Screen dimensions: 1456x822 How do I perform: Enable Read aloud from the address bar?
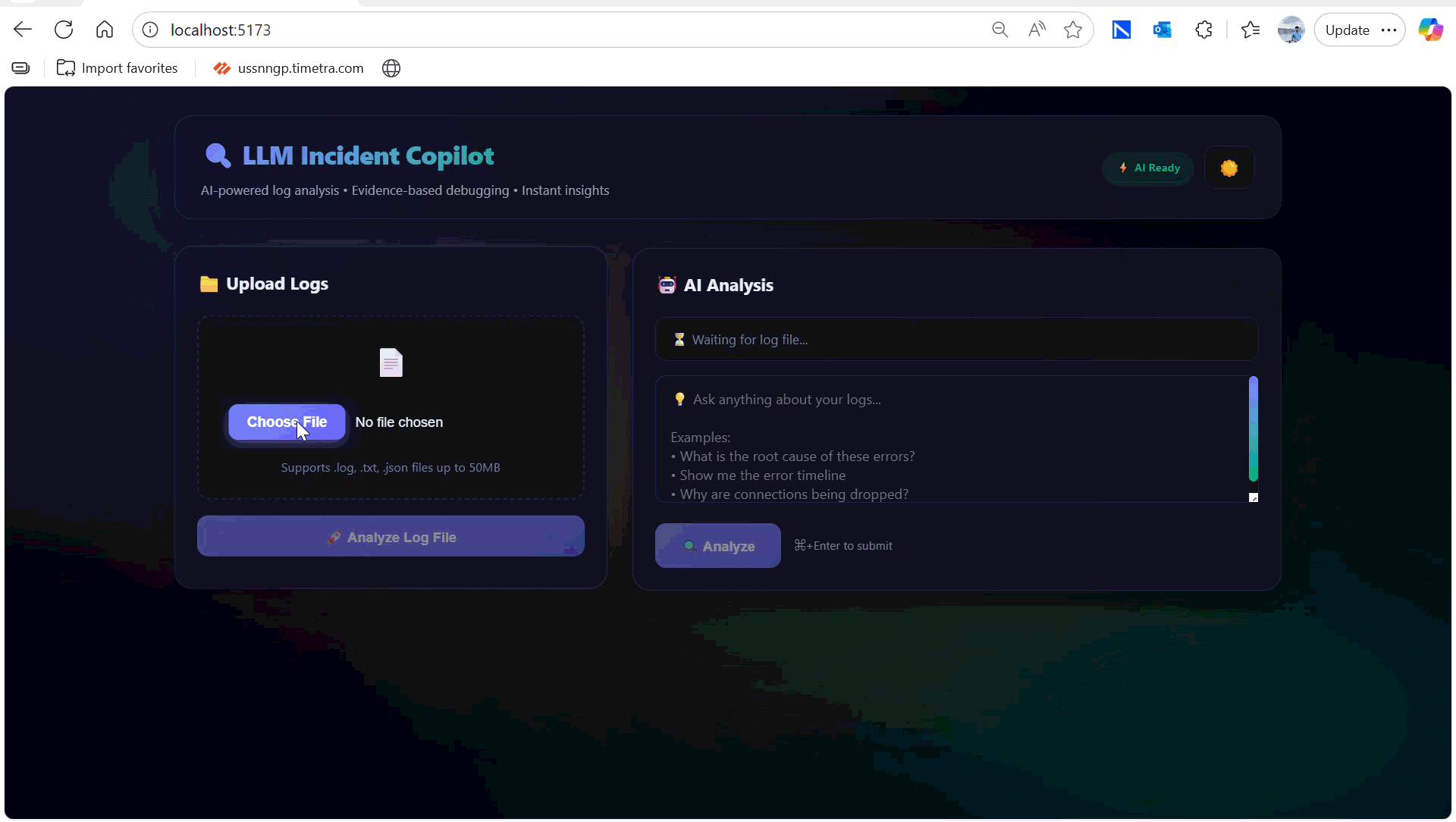coord(1037,30)
